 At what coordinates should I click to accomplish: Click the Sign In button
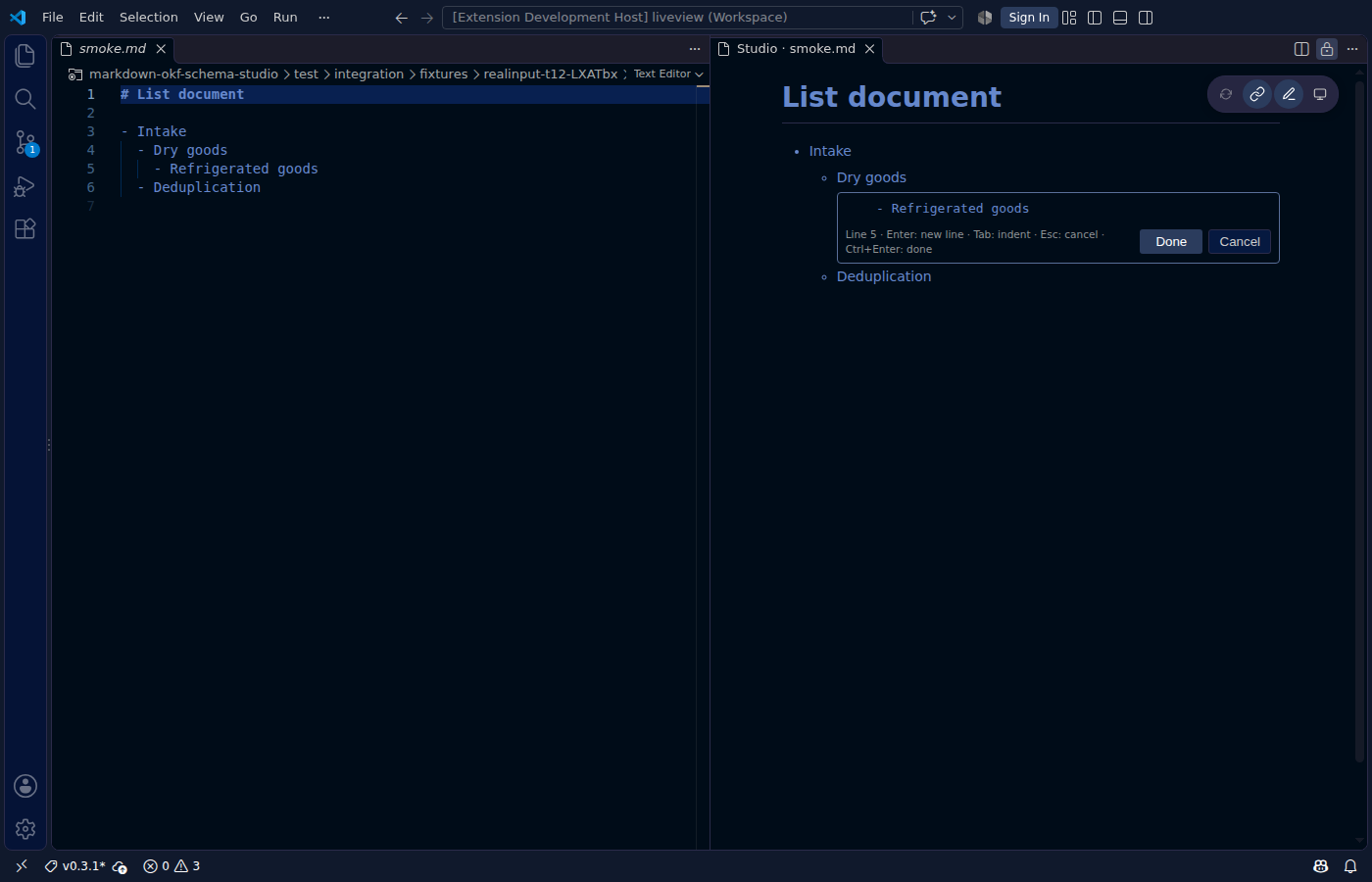pos(1029,18)
